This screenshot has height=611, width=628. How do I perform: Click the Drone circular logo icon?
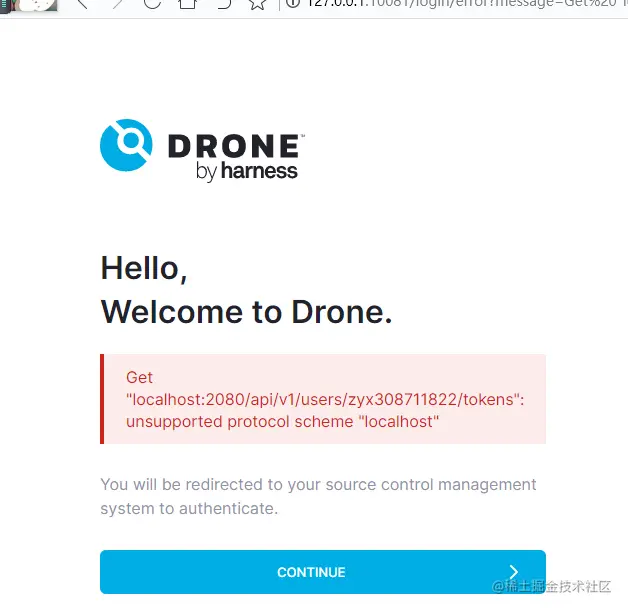[x=126, y=145]
